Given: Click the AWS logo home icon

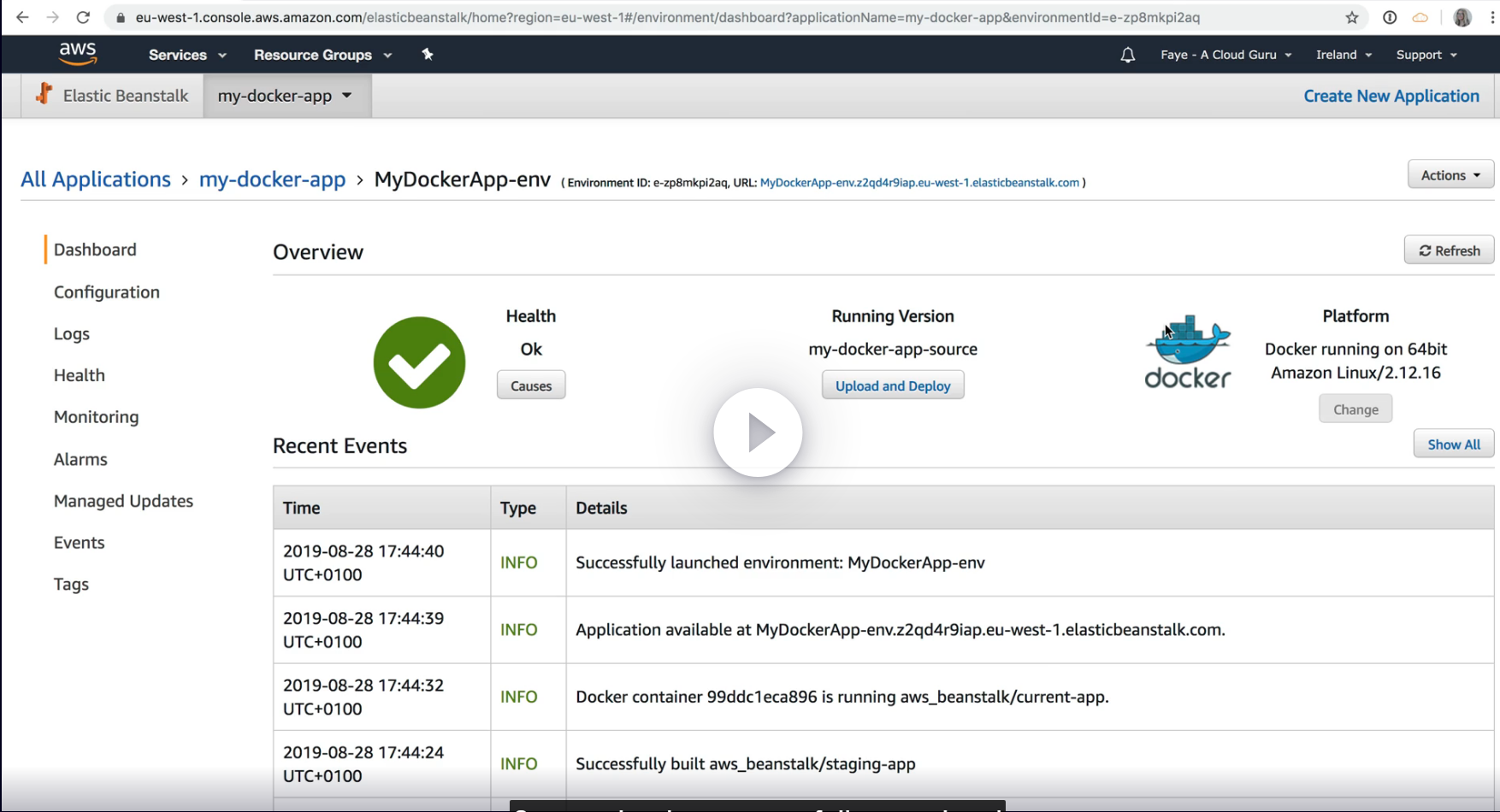Looking at the screenshot, I should coord(78,54).
